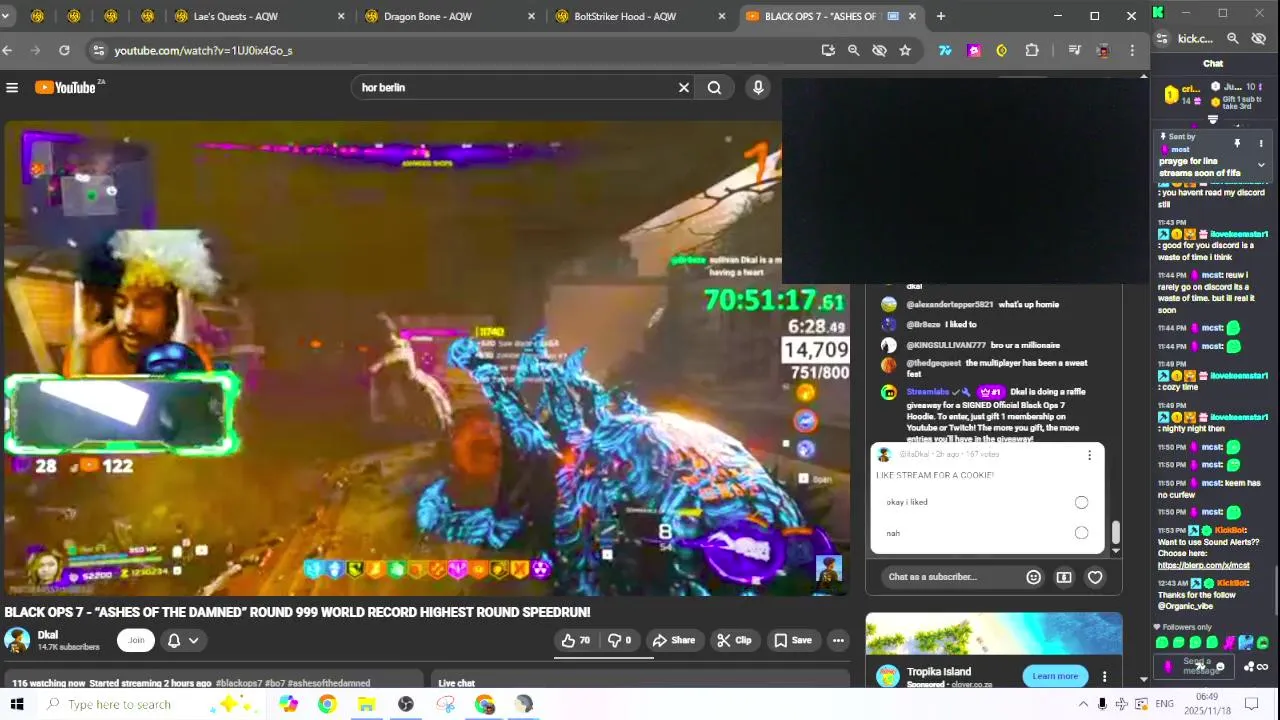Screen dimensions: 1280x720
Task: Close the Lae's Quests tab
Action: 341,16
